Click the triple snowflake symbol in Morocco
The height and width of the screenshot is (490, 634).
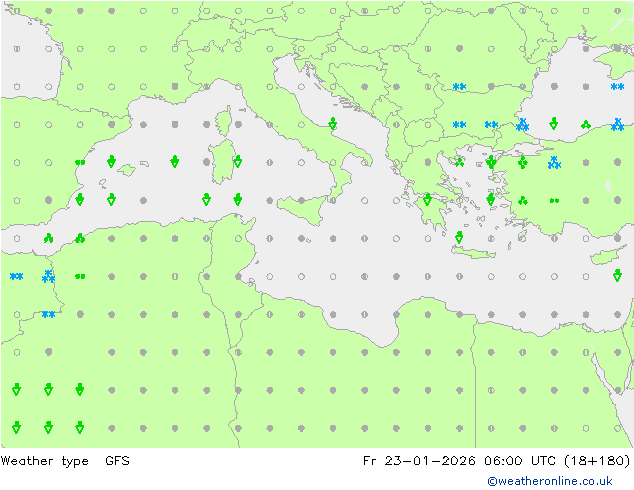[x=49, y=277]
